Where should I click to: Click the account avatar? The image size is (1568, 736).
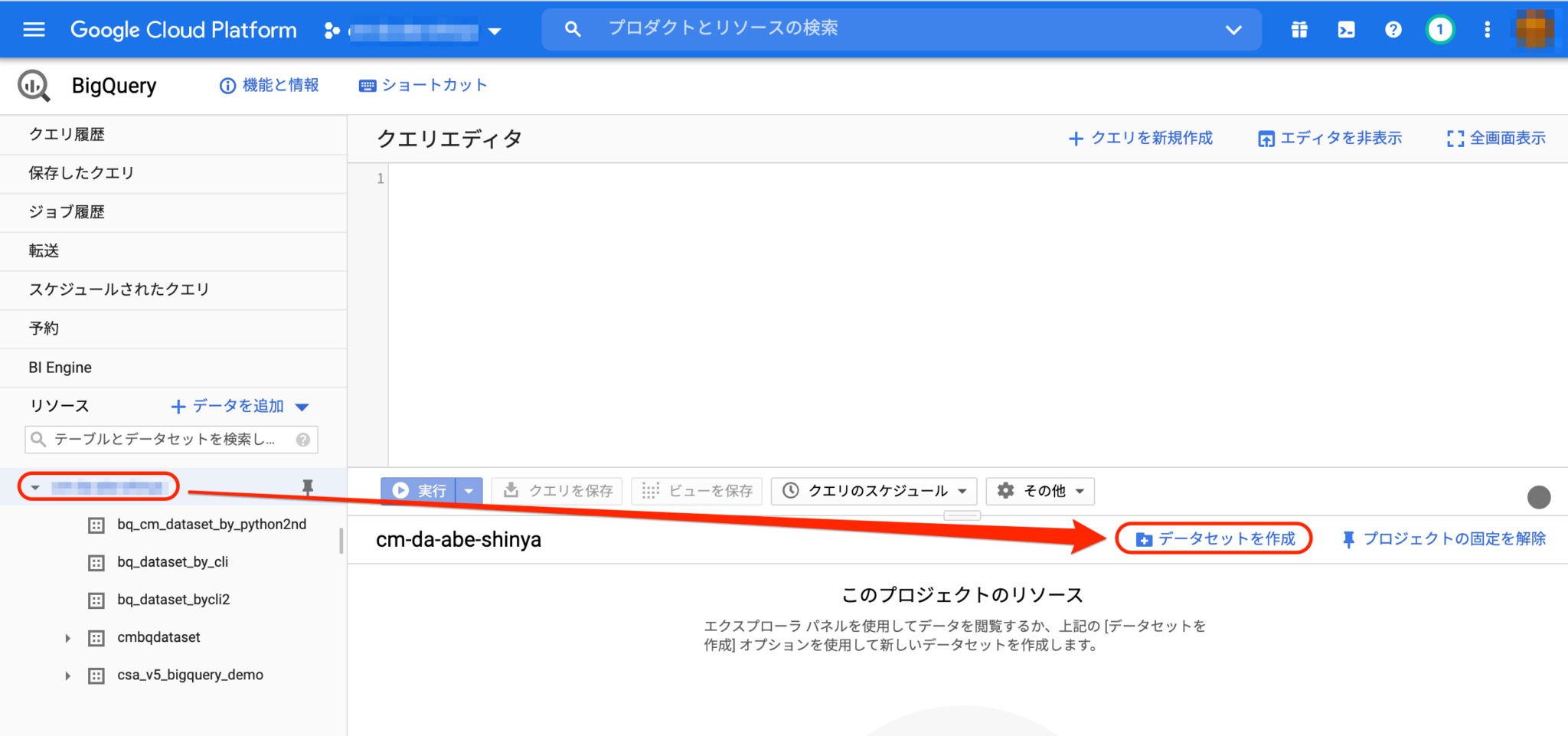[1534, 29]
